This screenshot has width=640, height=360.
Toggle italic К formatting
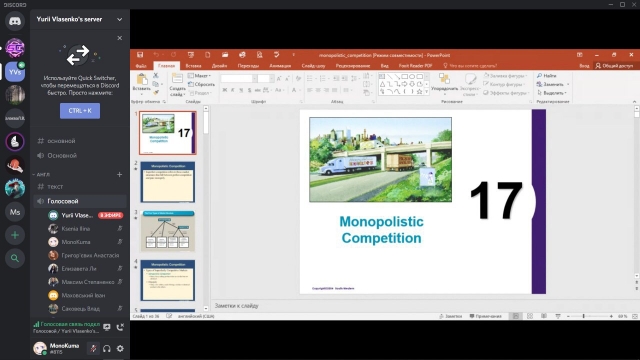[x=233, y=90]
